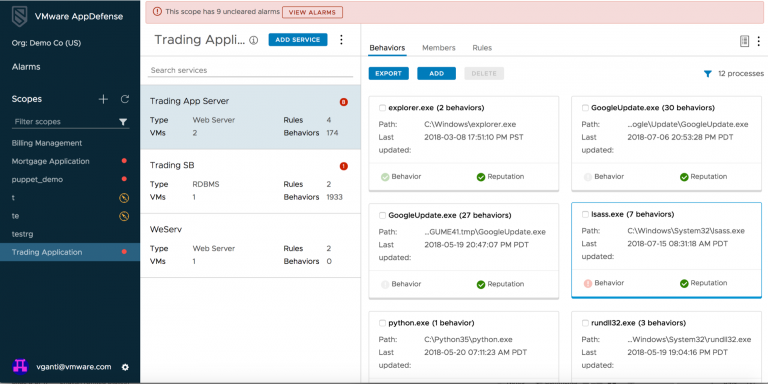The image size is (768, 384).
Task: Click the Search services input field
Action: click(250, 71)
